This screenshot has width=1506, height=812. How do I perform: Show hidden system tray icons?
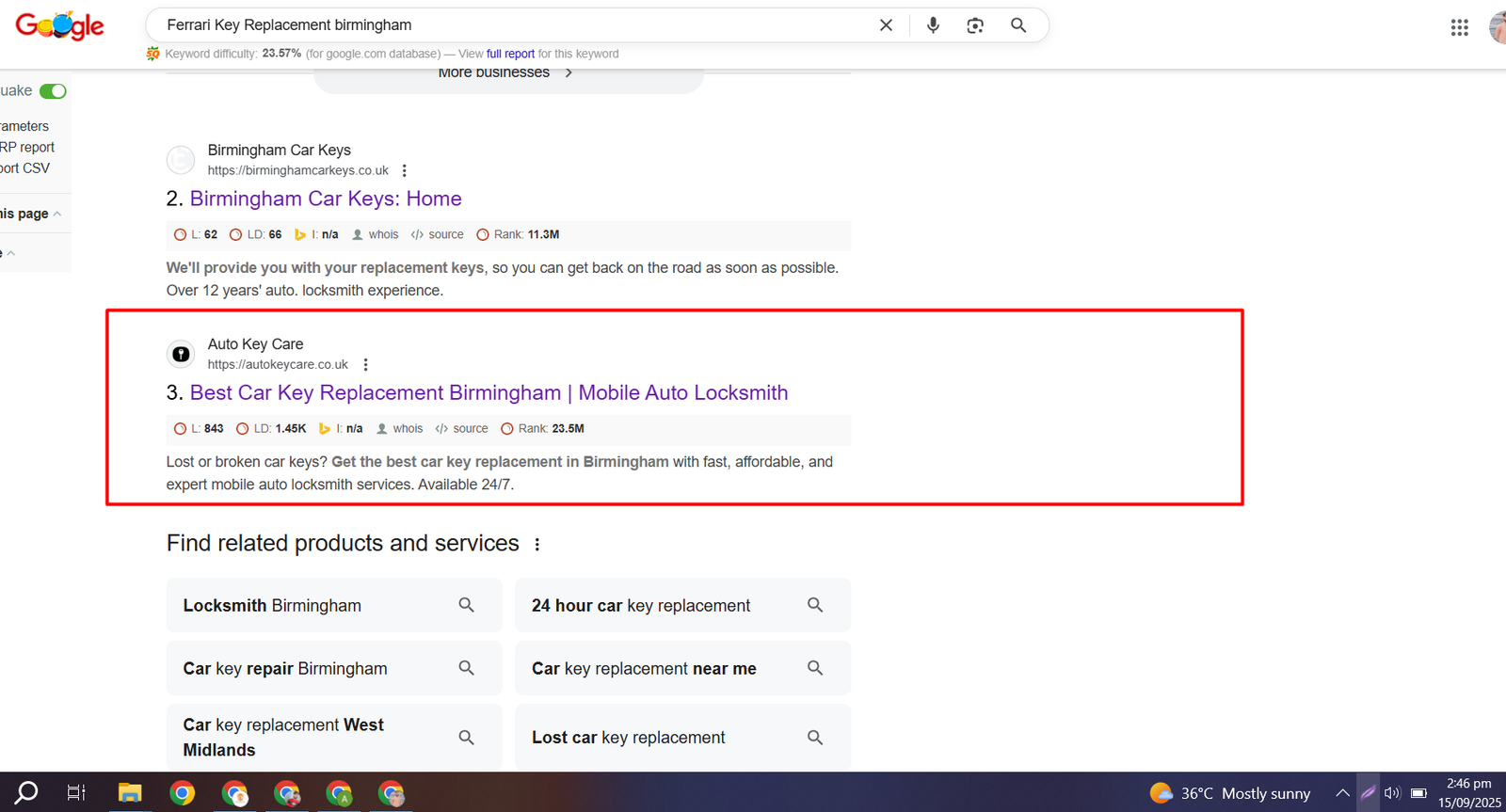click(x=1342, y=793)
